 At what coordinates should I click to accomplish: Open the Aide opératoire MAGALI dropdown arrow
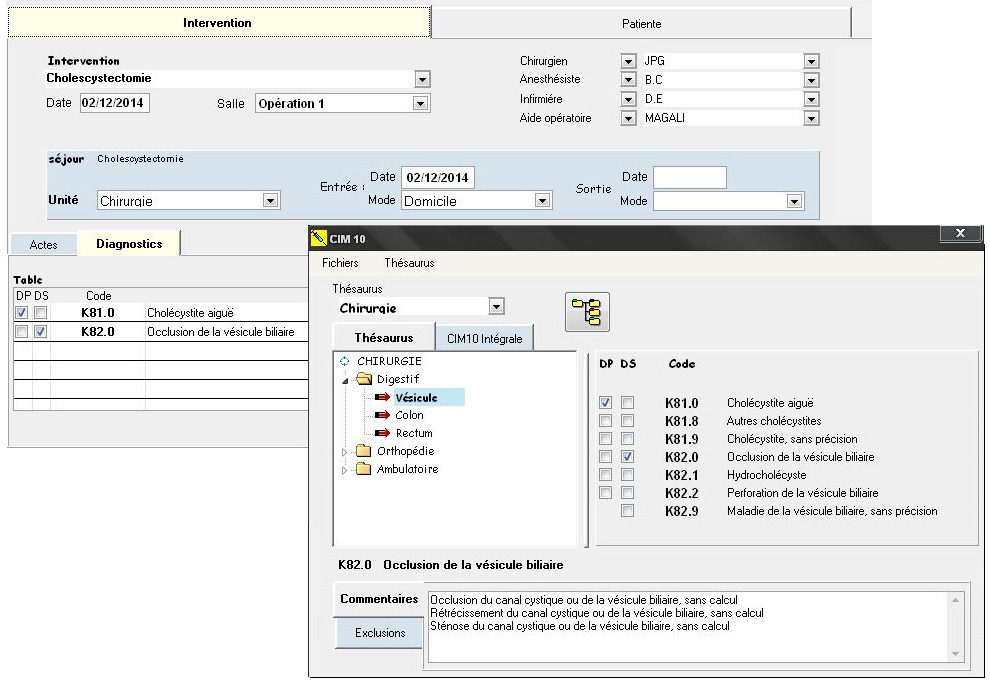pyautogui.click(x=811, y=118)
